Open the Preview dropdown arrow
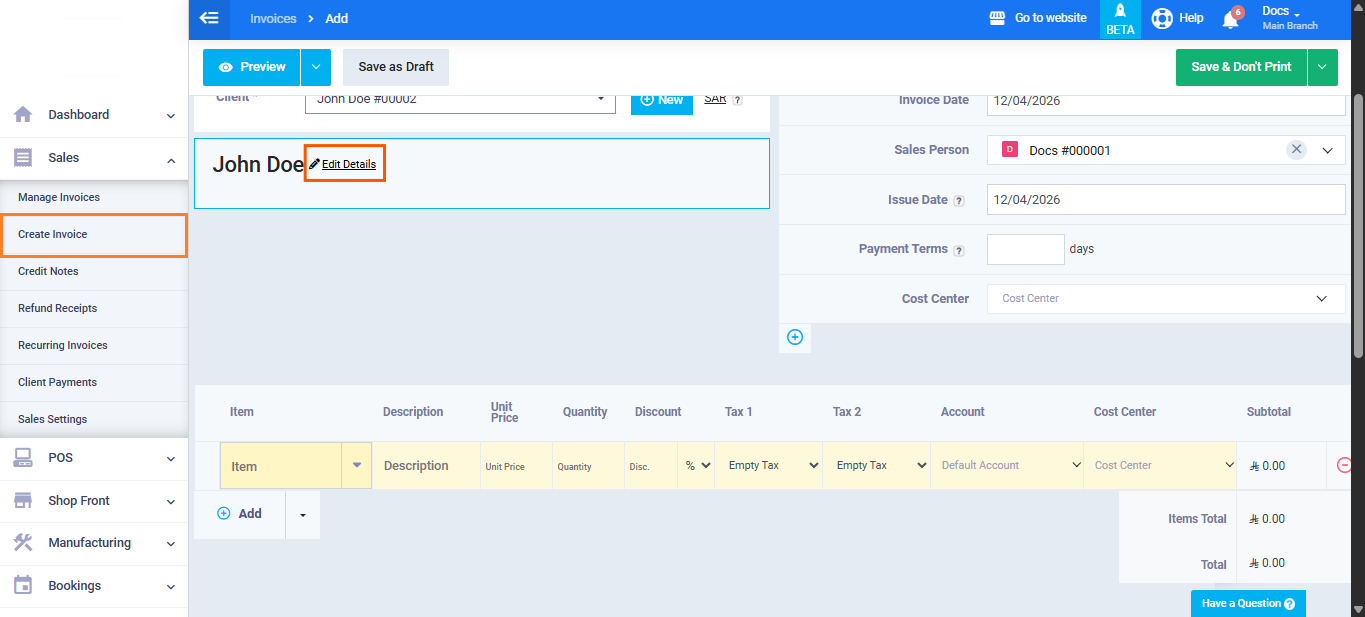 315,67
